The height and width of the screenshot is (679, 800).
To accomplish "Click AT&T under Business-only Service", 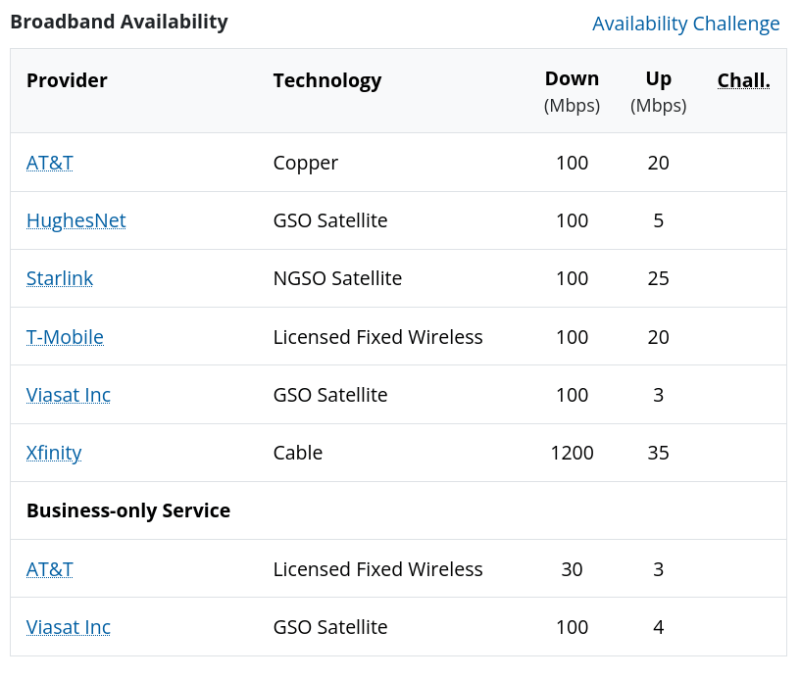I will point(49,569).
